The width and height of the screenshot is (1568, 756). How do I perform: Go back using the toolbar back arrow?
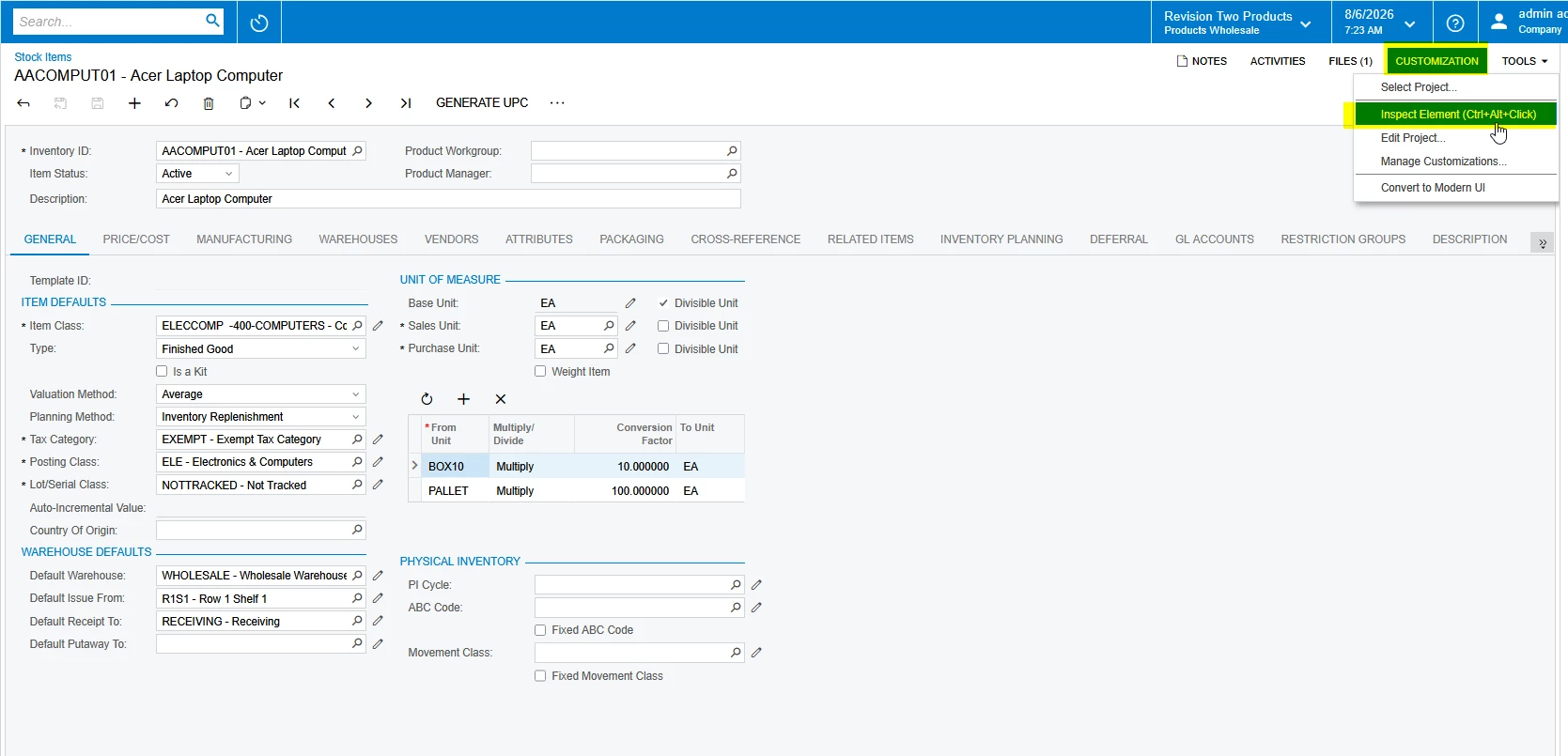pos(23,103)
